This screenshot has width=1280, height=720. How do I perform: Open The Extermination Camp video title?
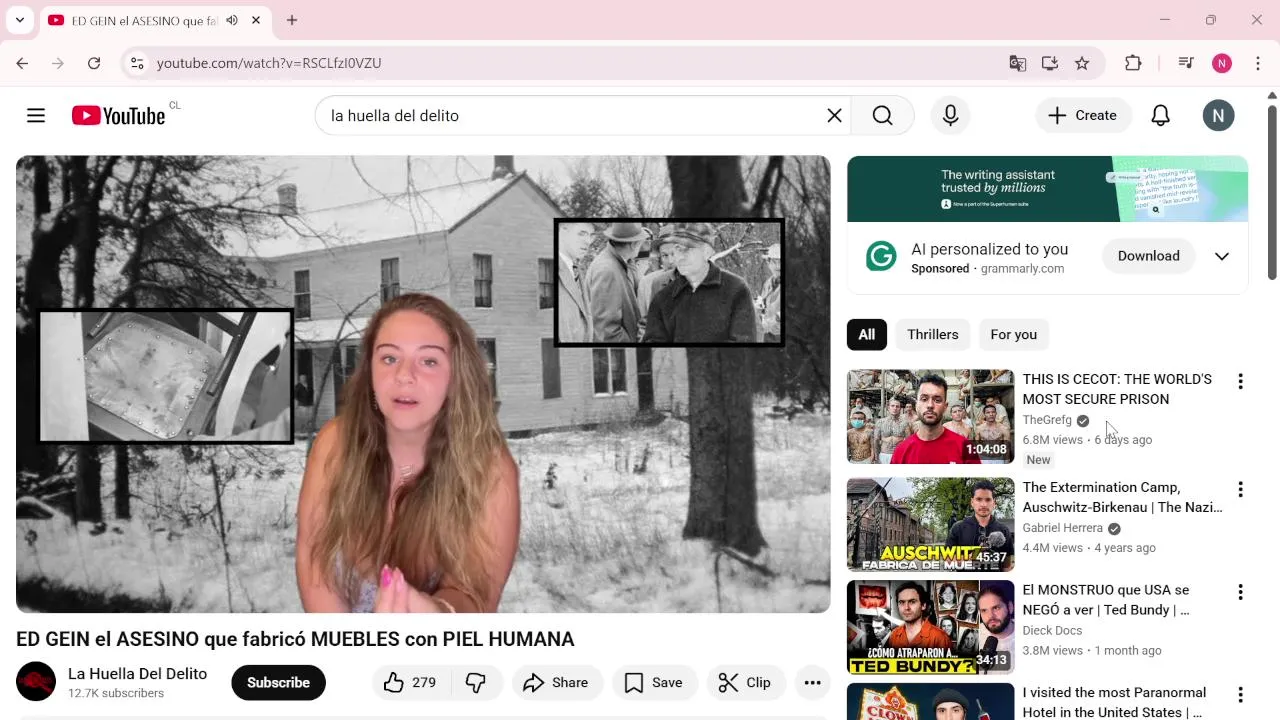click(x=1122, y=497)
